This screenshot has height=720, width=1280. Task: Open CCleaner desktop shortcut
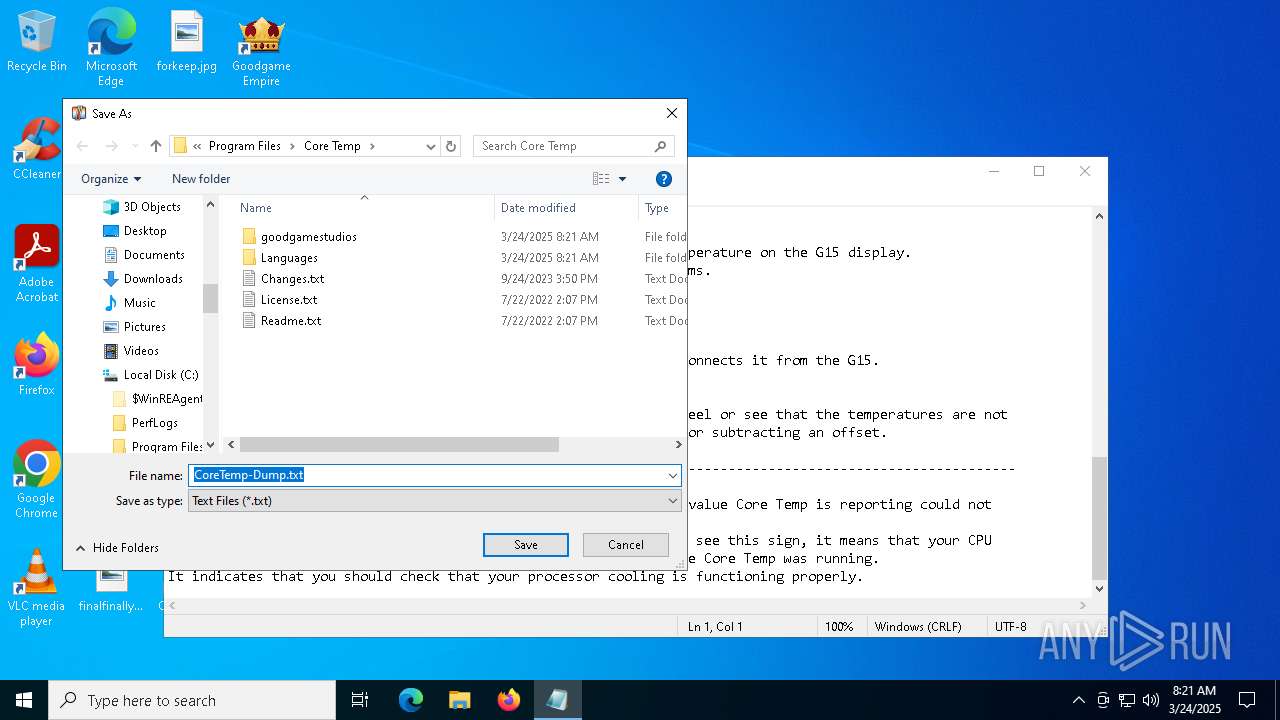[37, 148]
